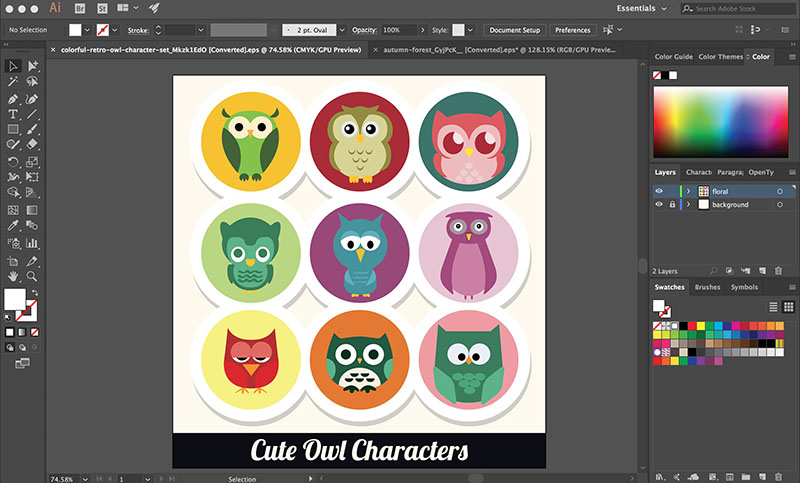Select the Direct Selection tool
This screenshot has height=483, width=800.
32,66
